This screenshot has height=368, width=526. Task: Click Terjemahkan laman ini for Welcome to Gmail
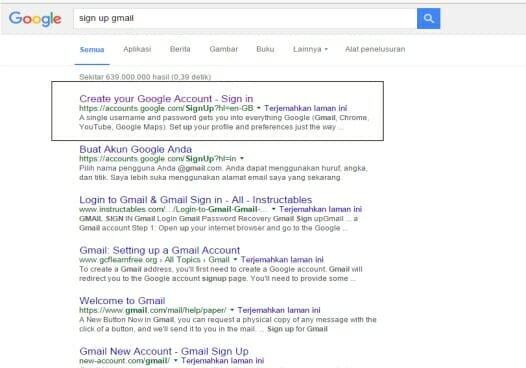pyautogui.click(x=279, y=310)
